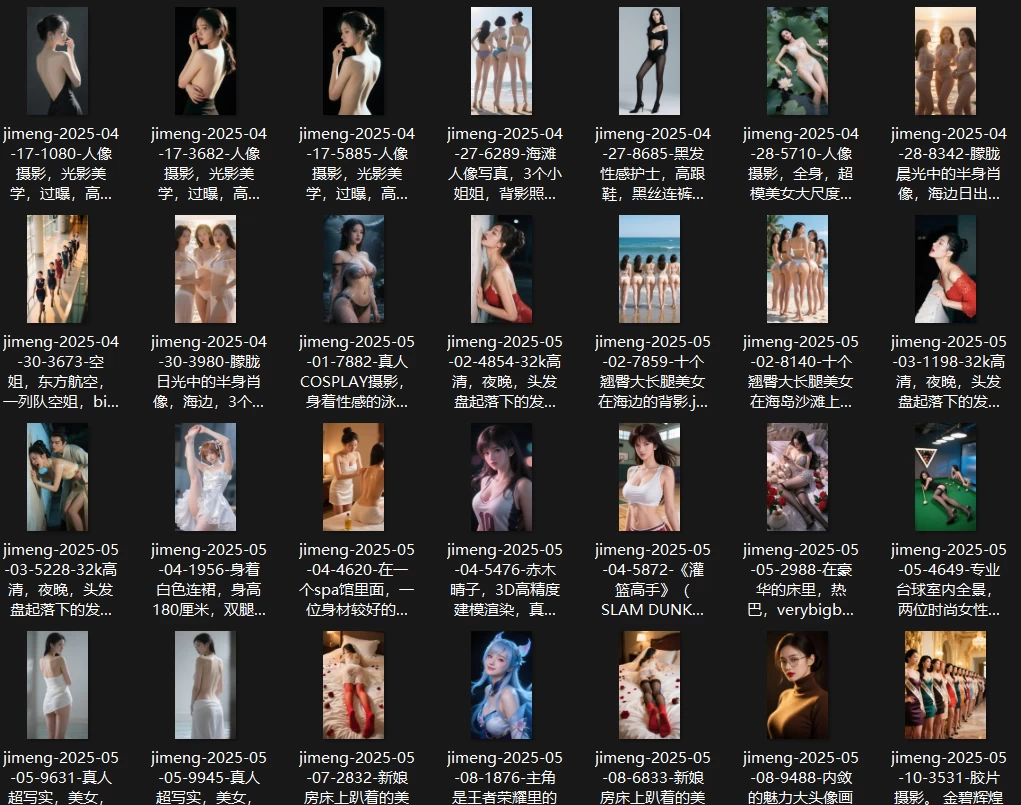The height and width of the screenshot is (805, 1021).
Task: Select the jimeng-2025-05-05-4649 billiards room thumbnail
Action: (945, 477)
